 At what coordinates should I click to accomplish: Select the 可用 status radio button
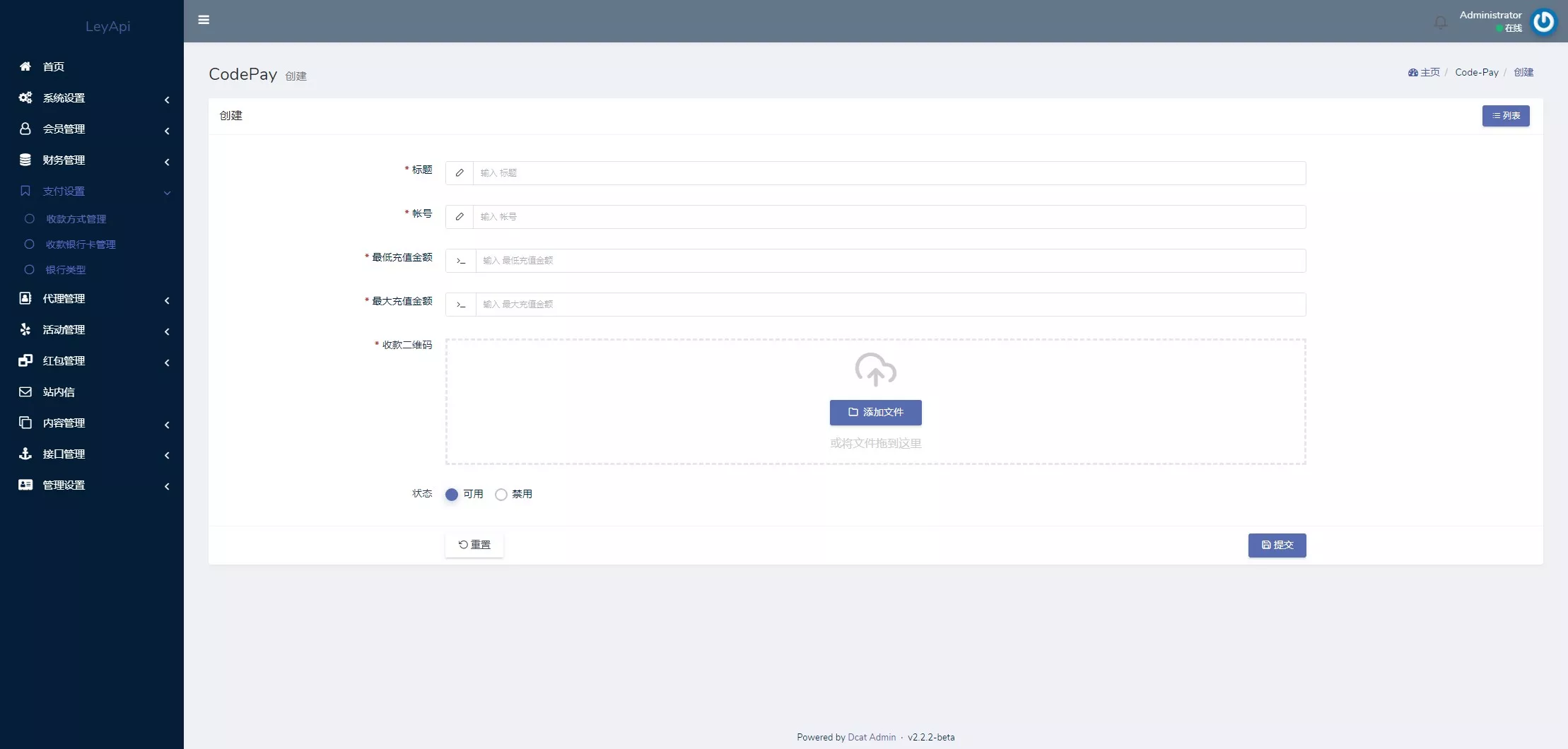coord(452,495)
